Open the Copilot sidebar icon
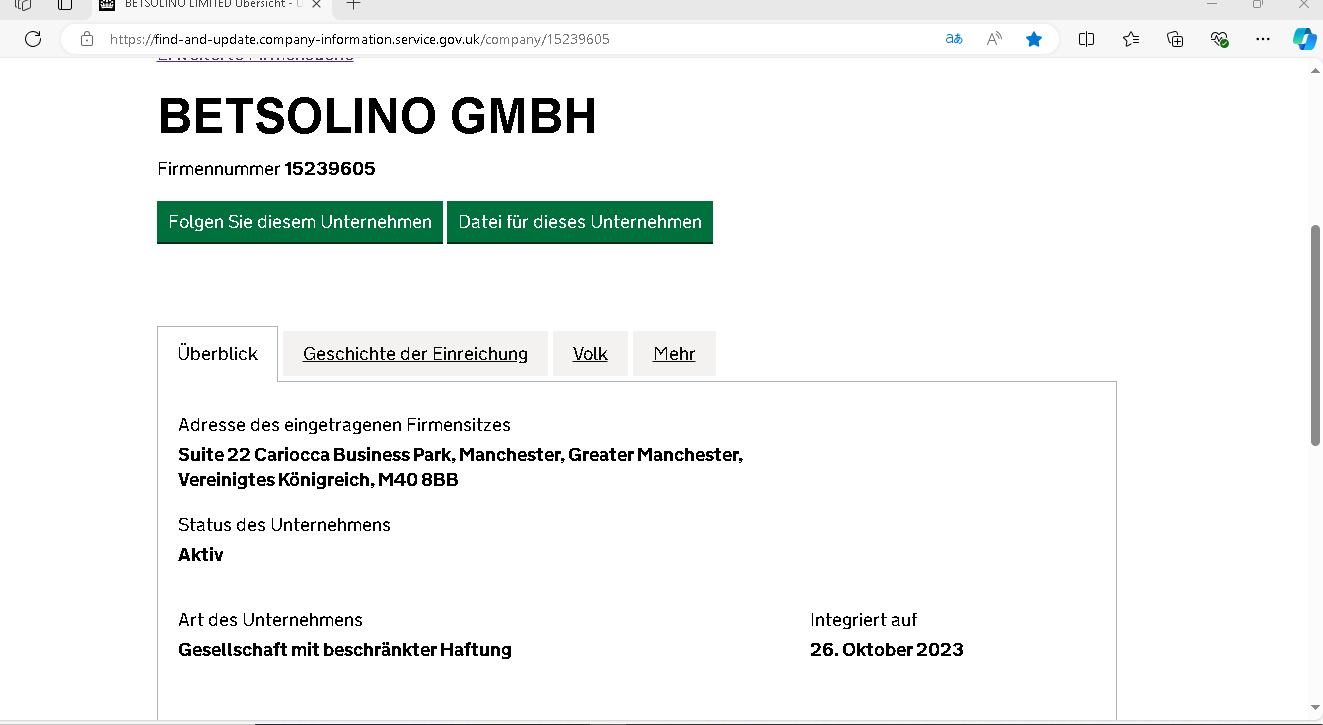The height and width of the screenshot is (725, 1323). pyautogui.click(x=1303, y=39)
